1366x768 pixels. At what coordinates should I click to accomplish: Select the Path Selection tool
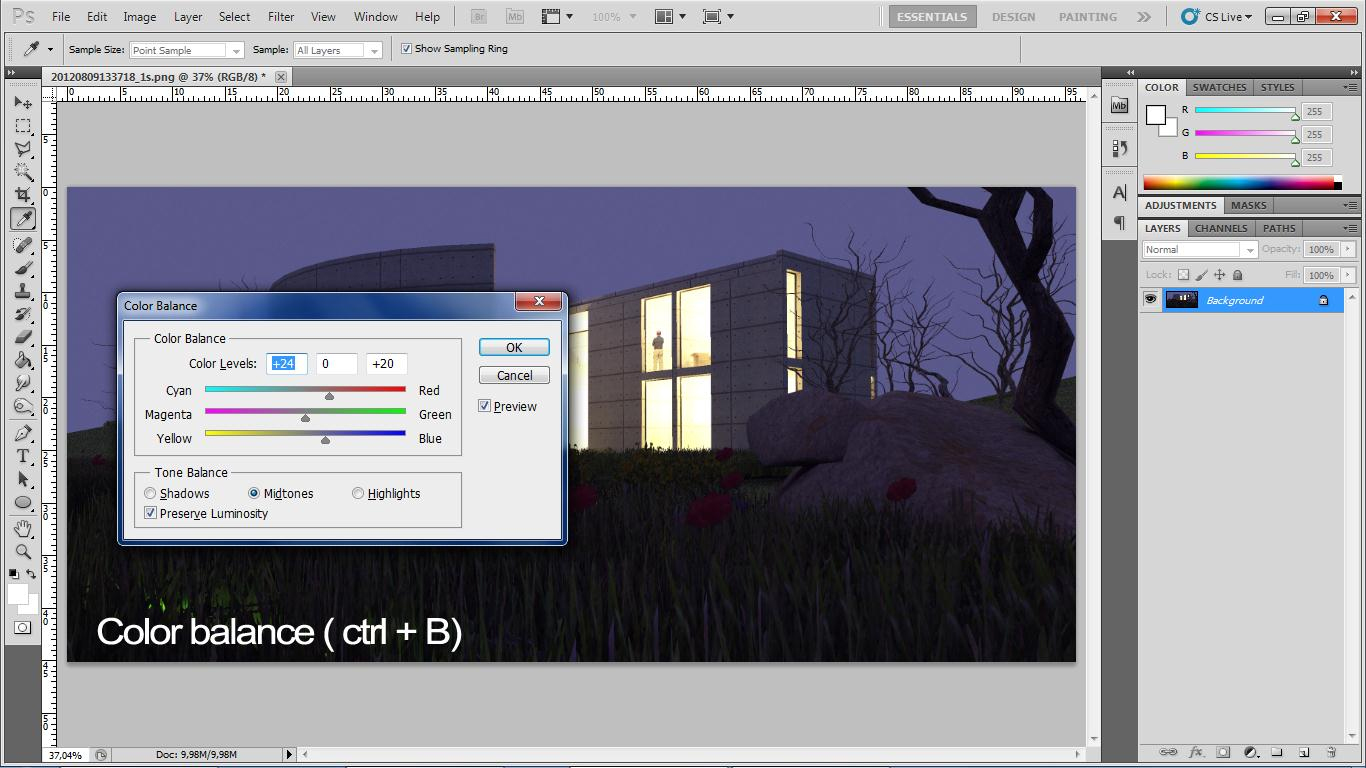click(x=23, y=479)
